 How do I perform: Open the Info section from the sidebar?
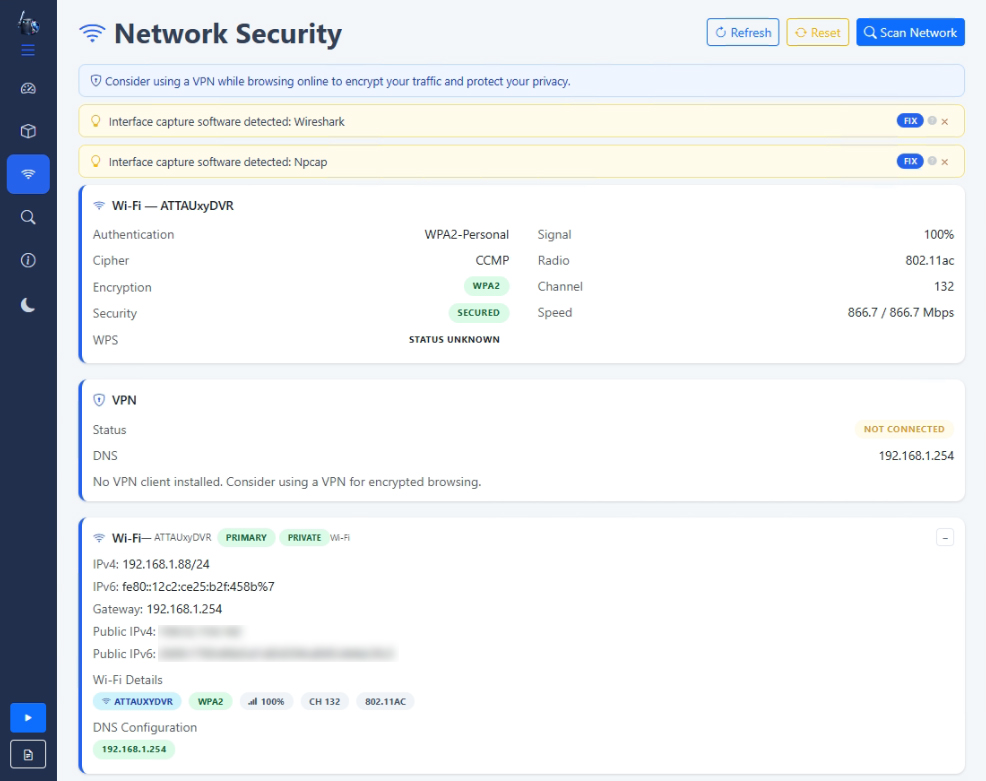28,259
